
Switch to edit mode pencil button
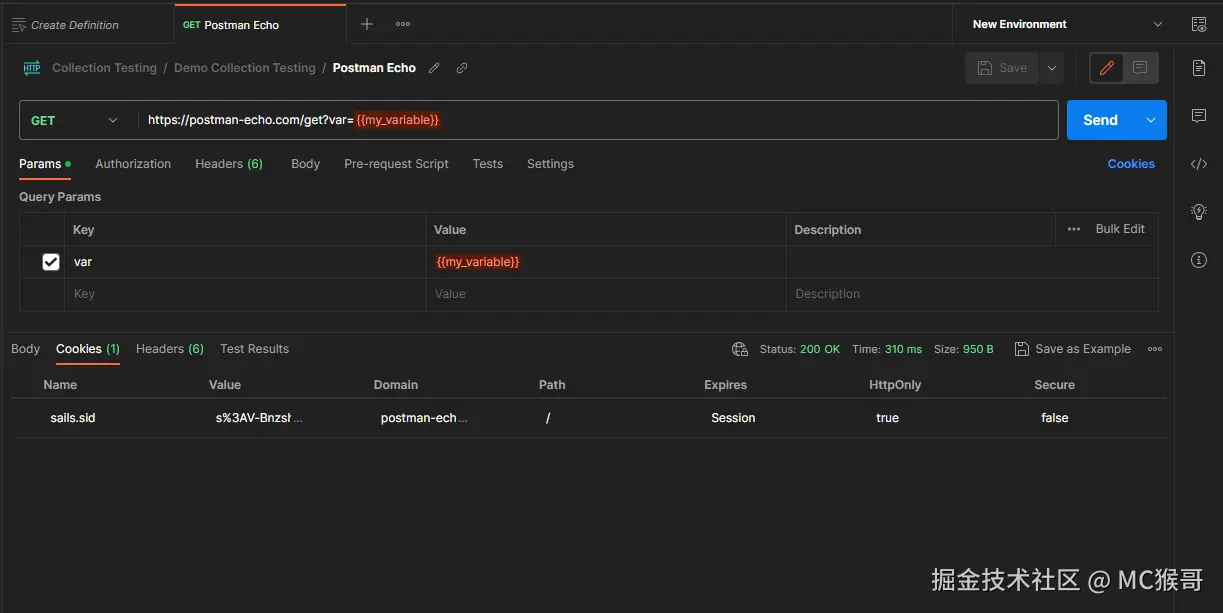pyautogui.click(x=1107, y=68)
